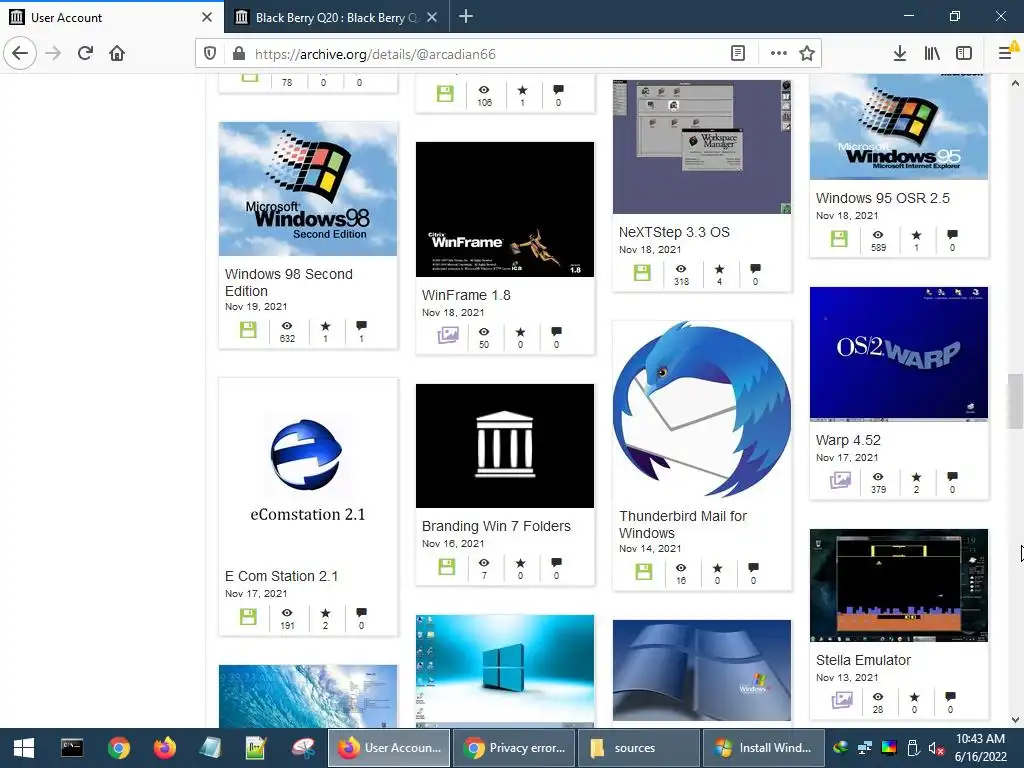Viewport: 1024px width, 768px height.
Task: Click software icon on Windows 98 card
Action: 248,330
